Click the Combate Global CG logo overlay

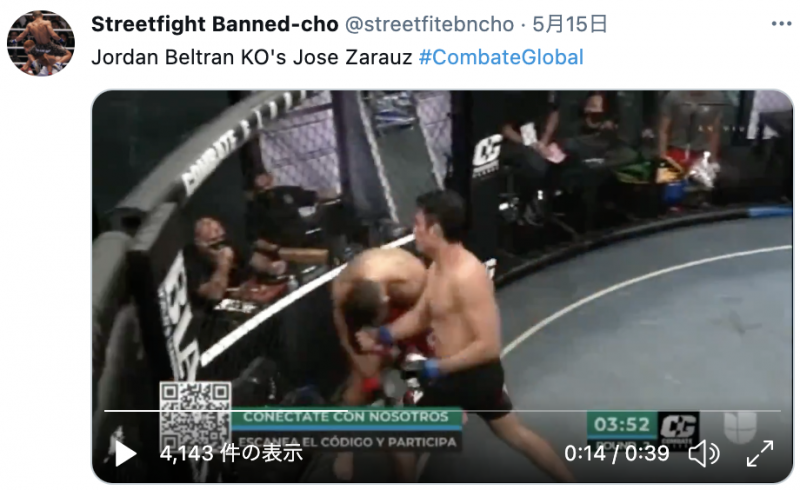(679, 429)
